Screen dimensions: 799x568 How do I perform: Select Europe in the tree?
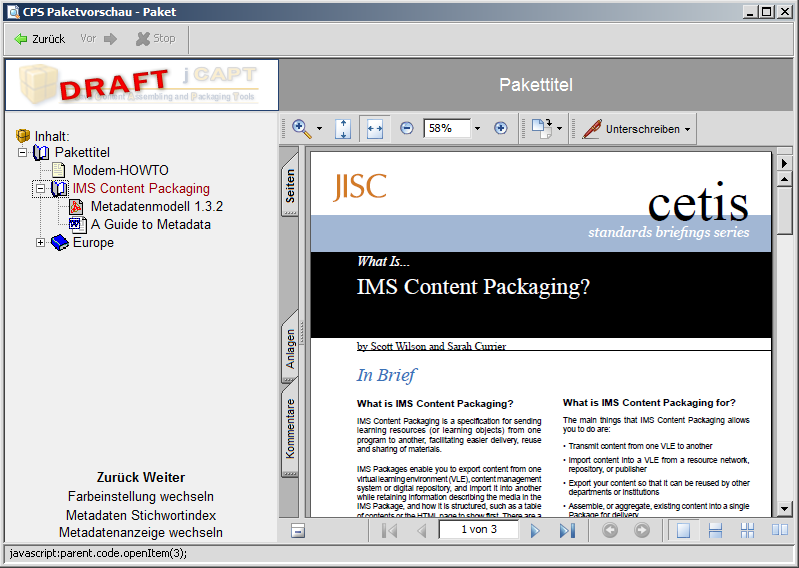pyautogui.click(x=93, y=242)
